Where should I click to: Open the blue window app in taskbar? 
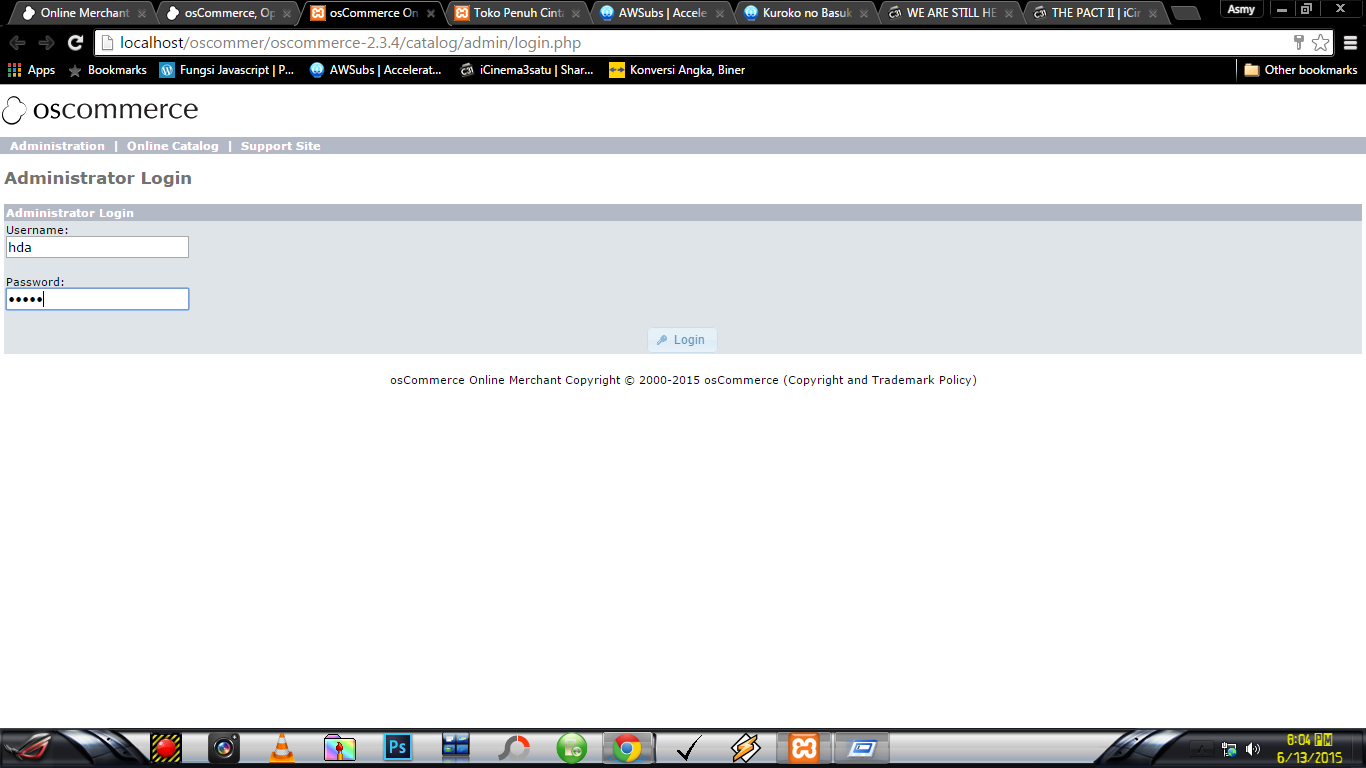[x=862, y=748]
